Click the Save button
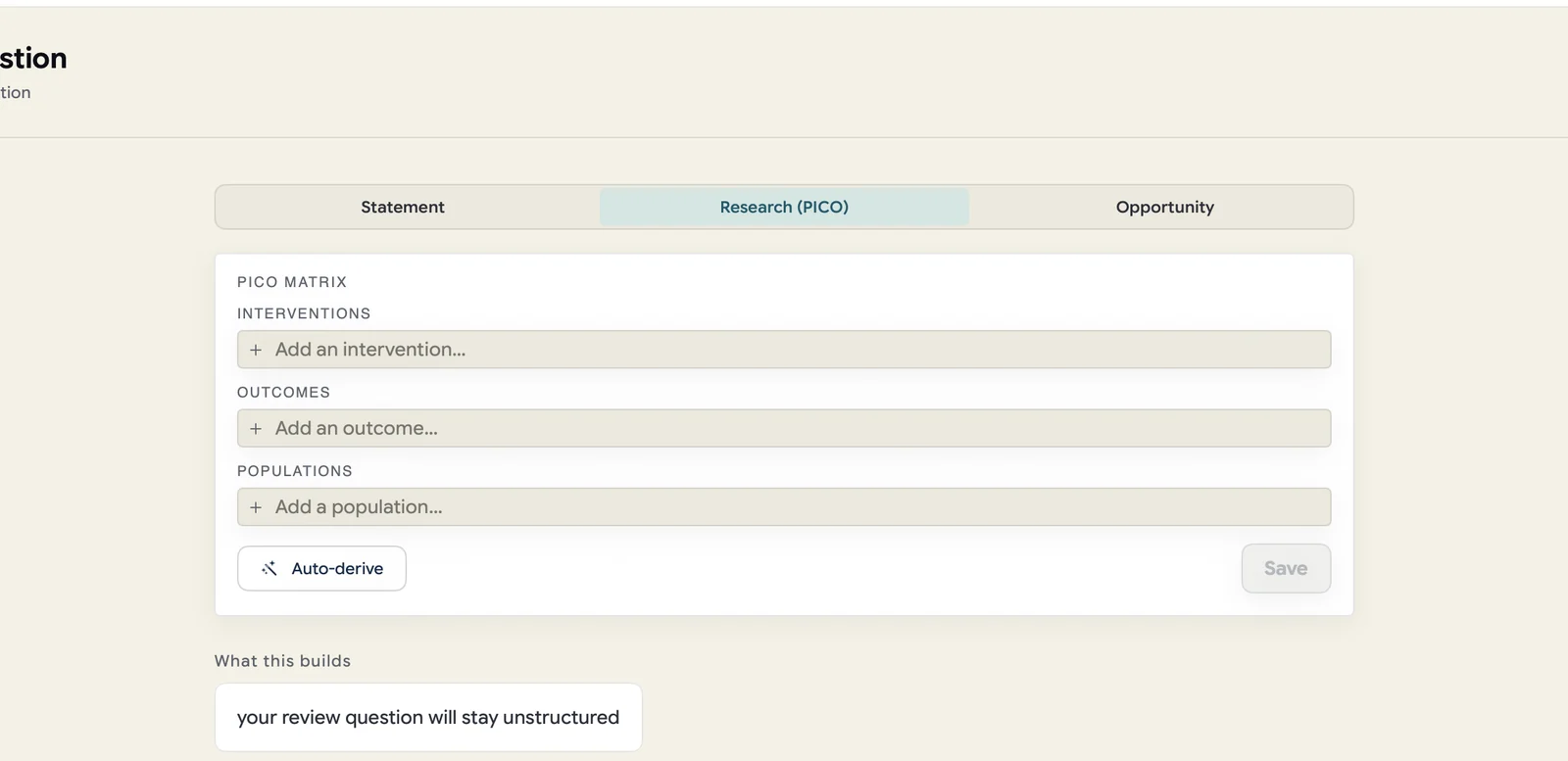This screenshot has width=1568, height=761. pyautogui.click(x=1286, y=568)
